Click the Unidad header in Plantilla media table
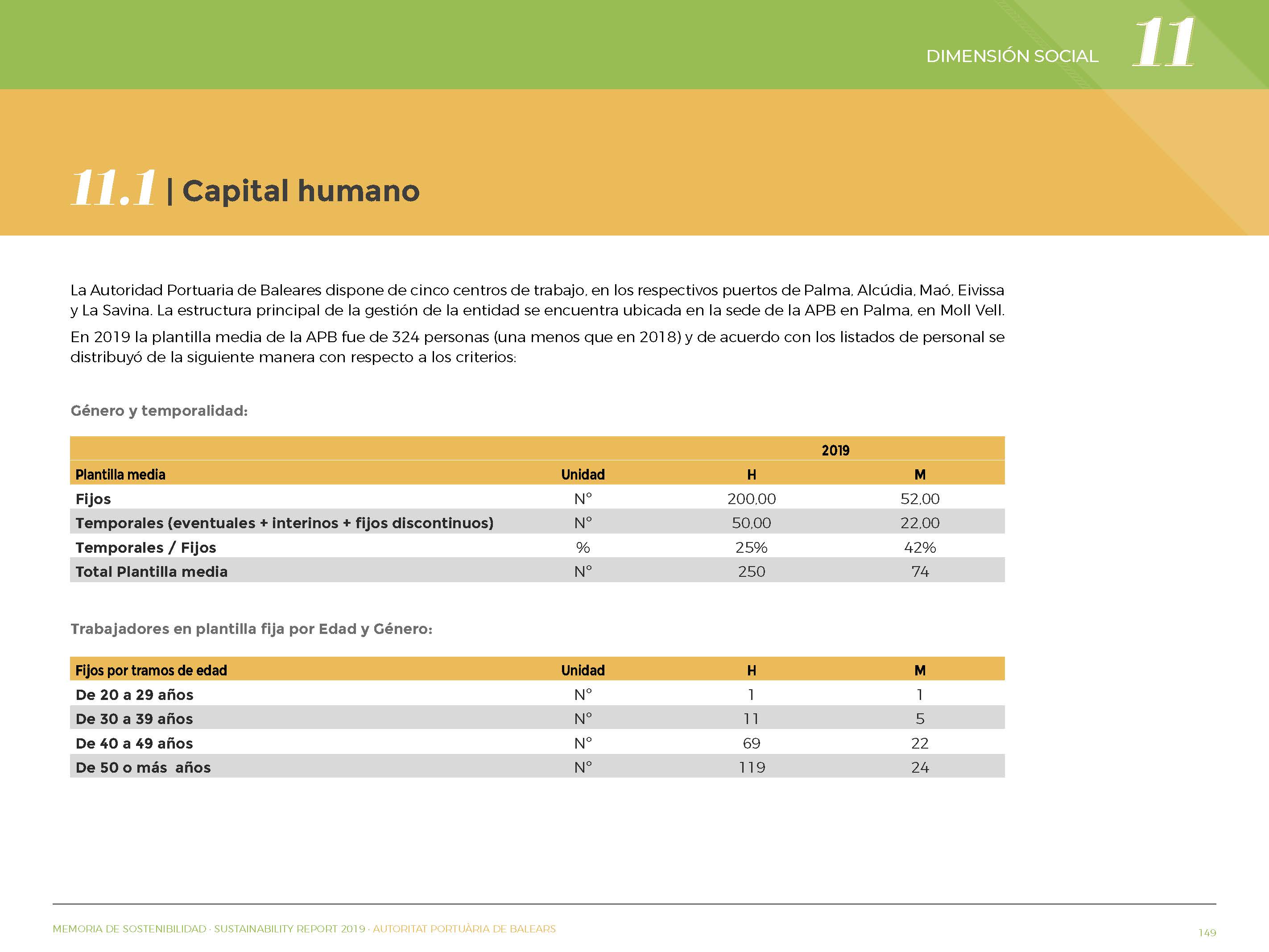1269x952 pixels. 583,475
